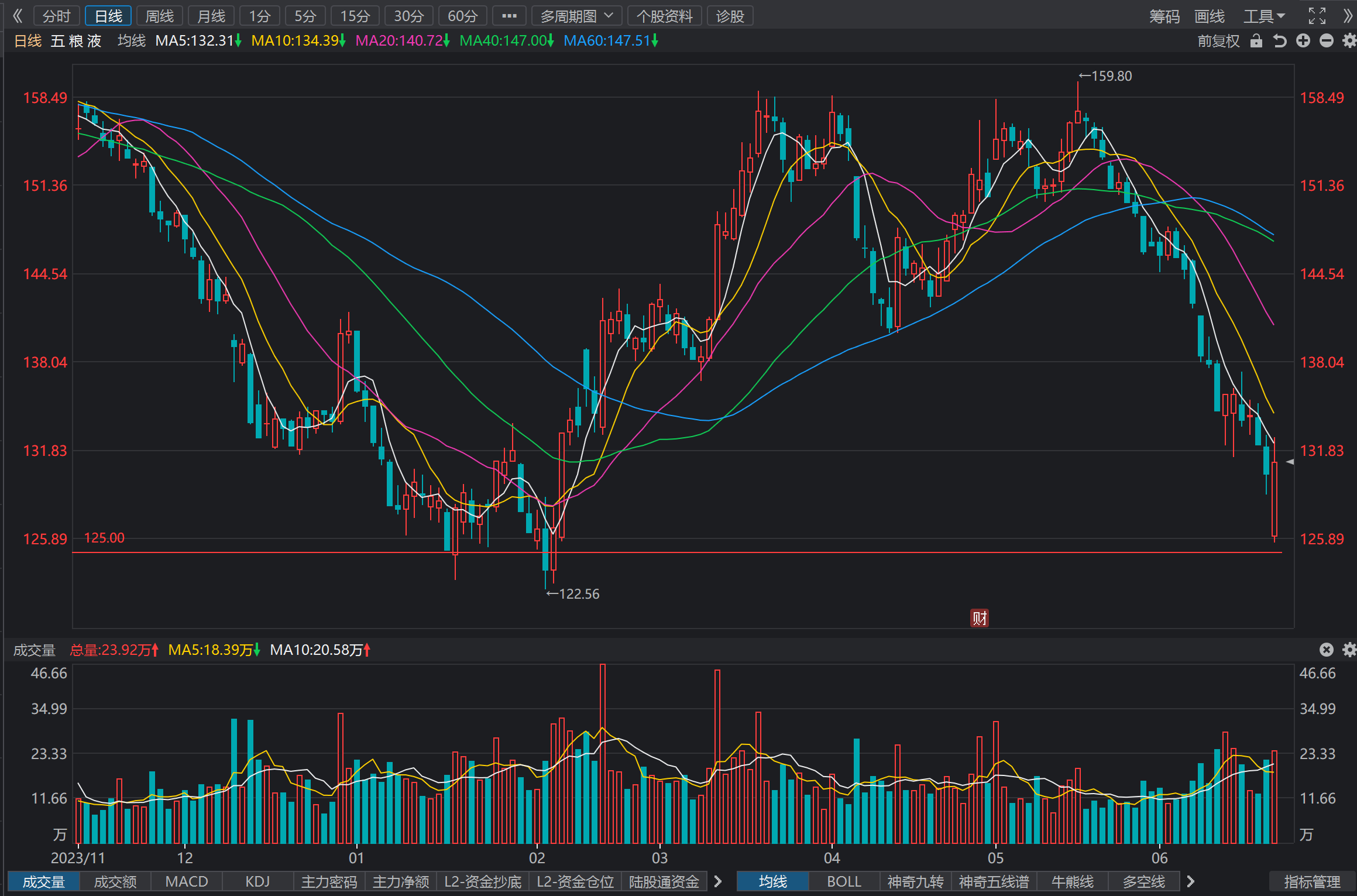Open chart settings gear icon
This screenshot has height=896, width=1357.
click(x=1349, y=41)
